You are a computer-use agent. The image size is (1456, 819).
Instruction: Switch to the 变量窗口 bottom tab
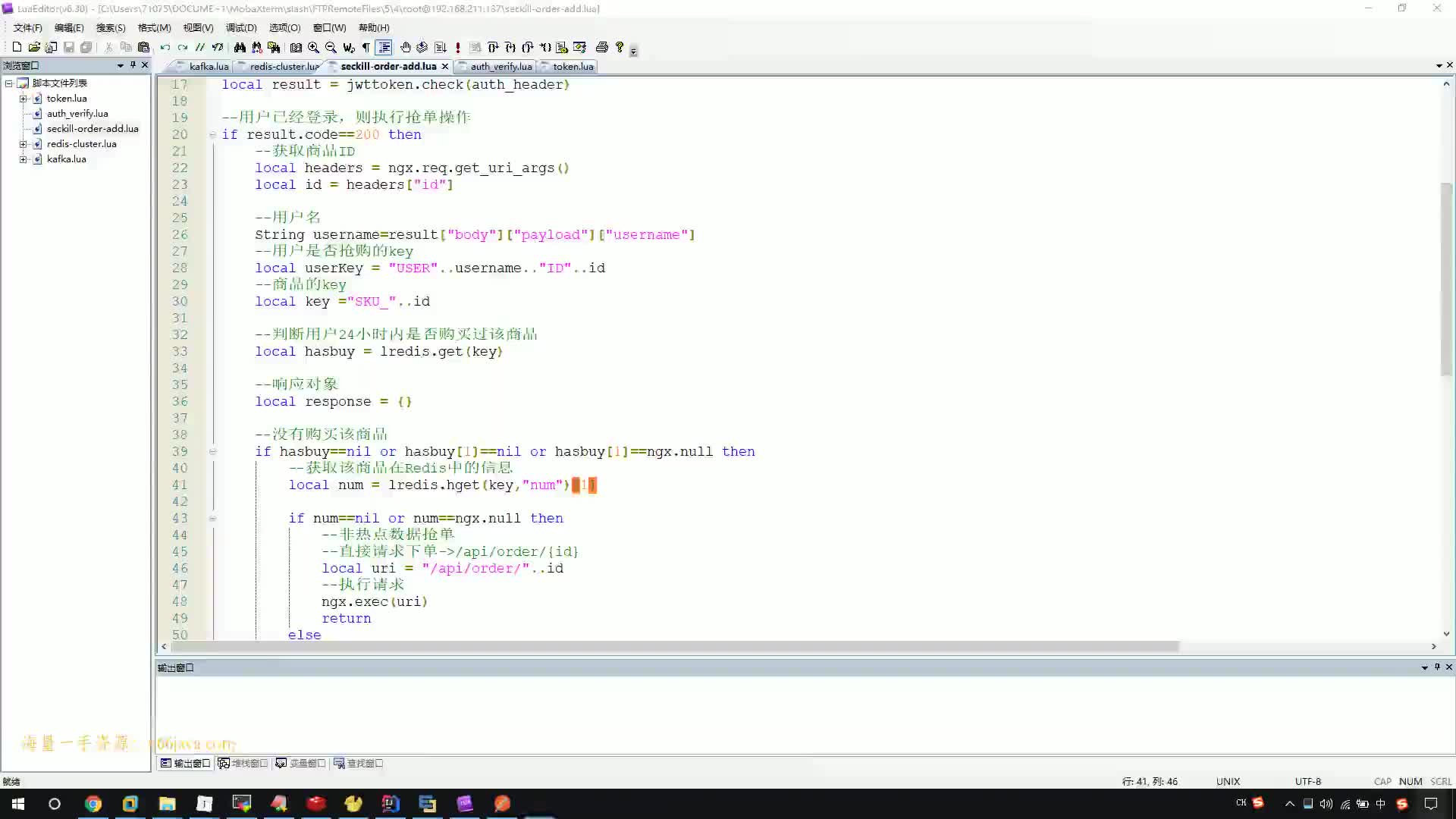point(300,763)
